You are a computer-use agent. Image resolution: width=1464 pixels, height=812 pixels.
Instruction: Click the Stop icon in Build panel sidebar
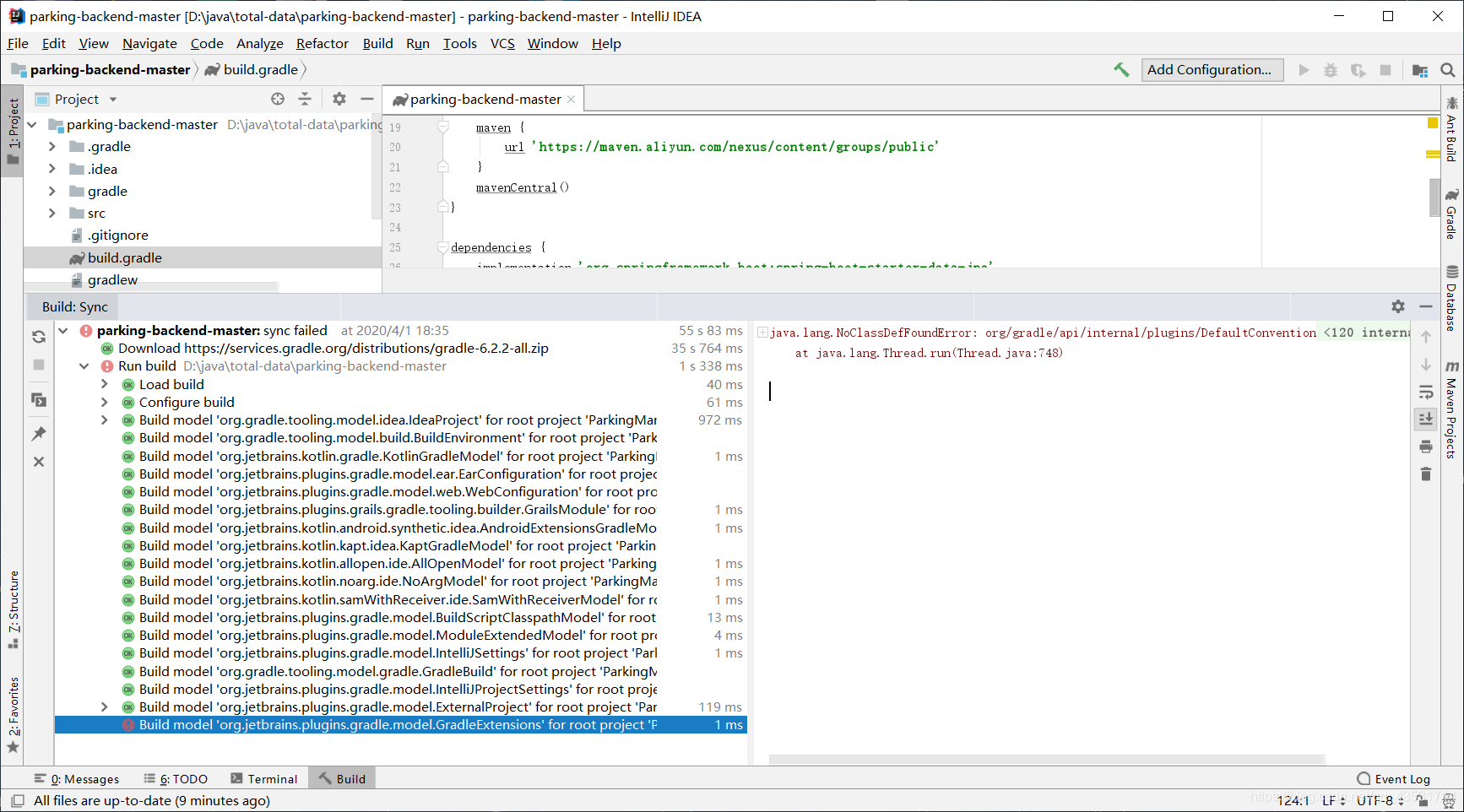pyautogui.click(x=39, y=365)
